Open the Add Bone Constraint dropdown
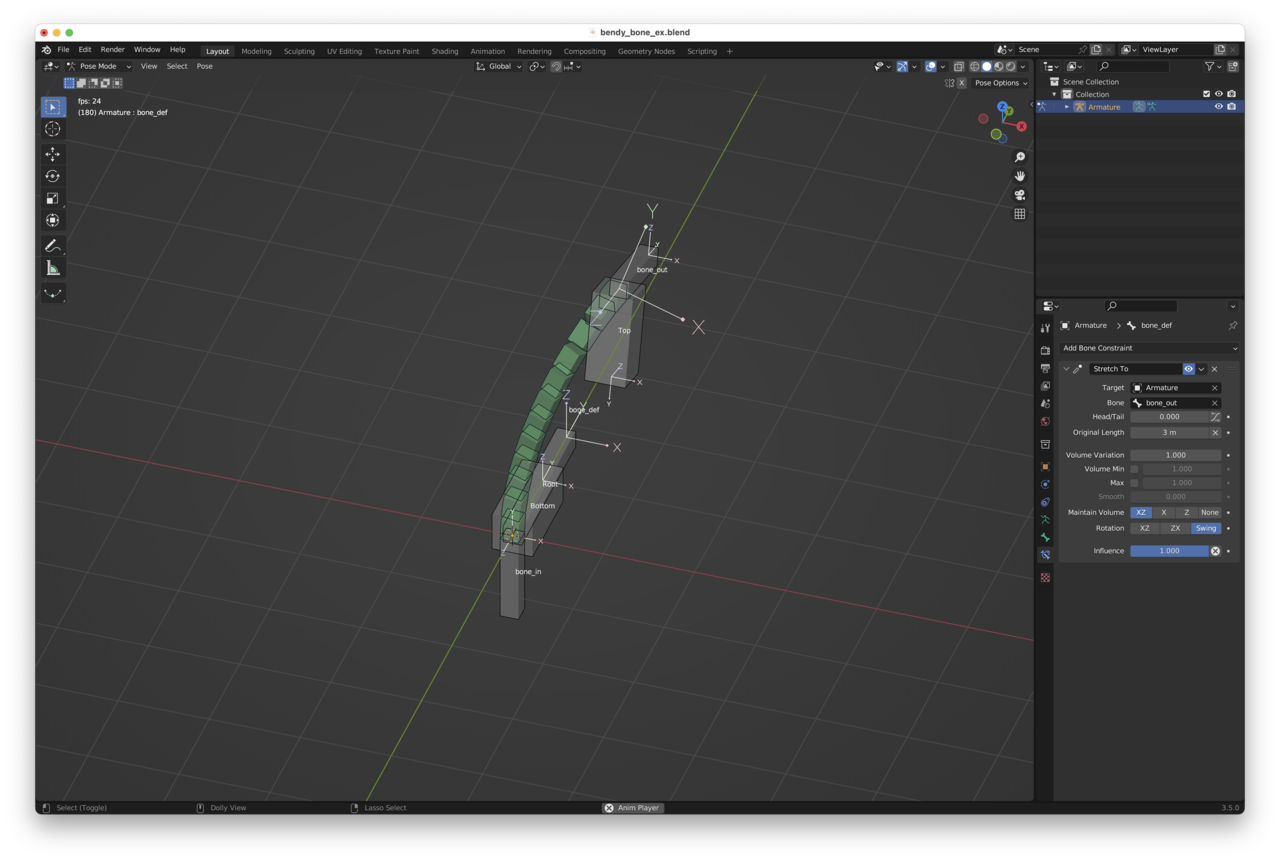The height and width of the screenshot is (861, 1280). [1149, 348]
